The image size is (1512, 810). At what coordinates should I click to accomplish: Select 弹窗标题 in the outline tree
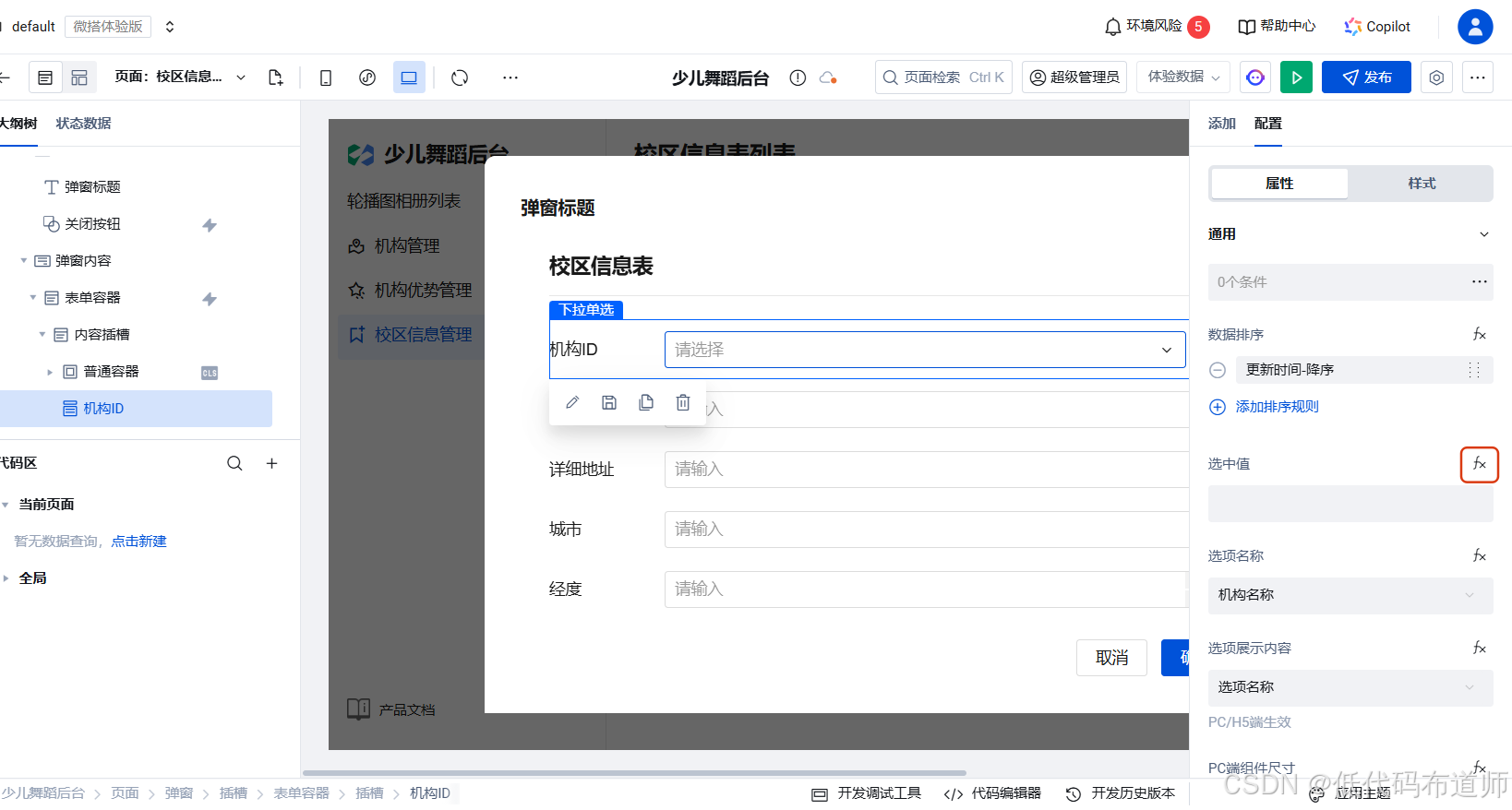coord(92,187)
